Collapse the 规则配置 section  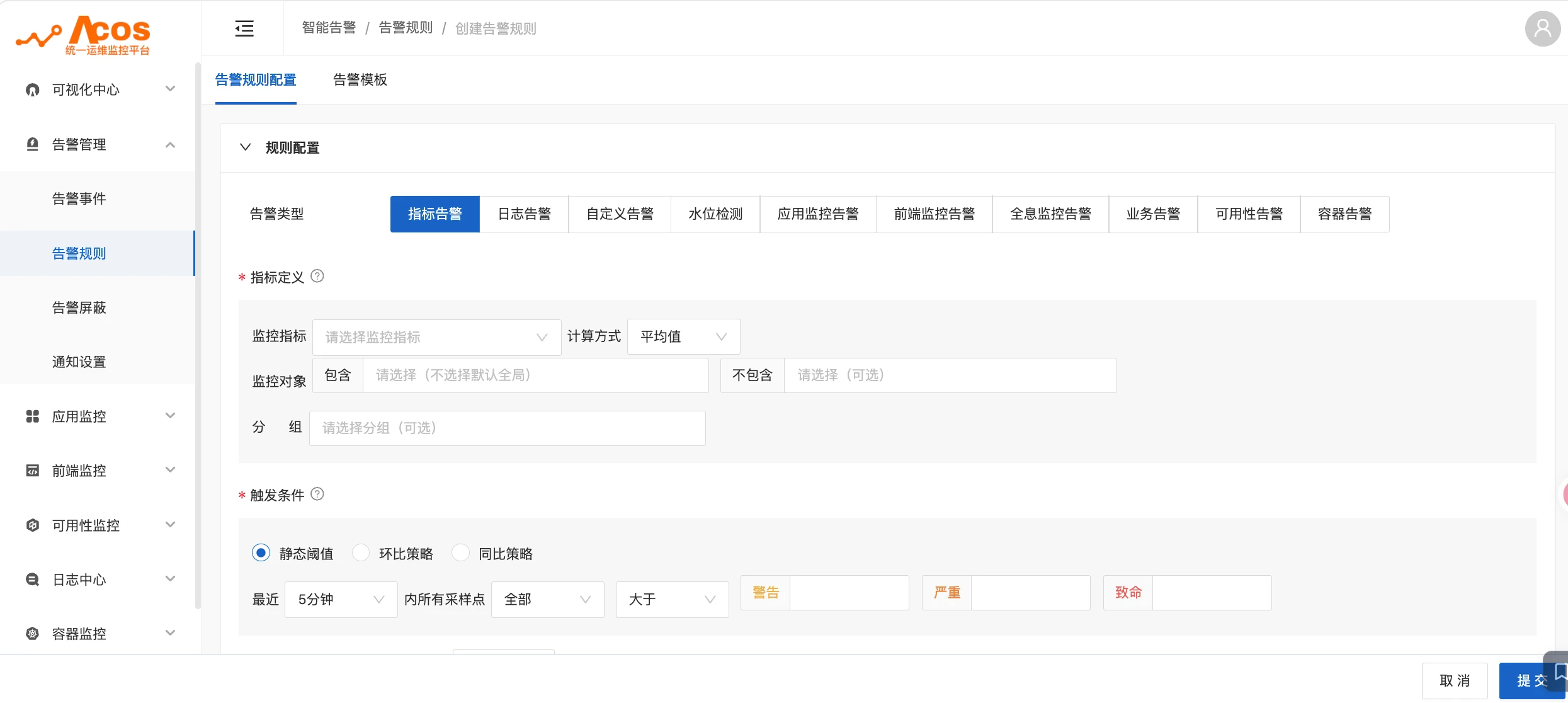tap(246, 147)
